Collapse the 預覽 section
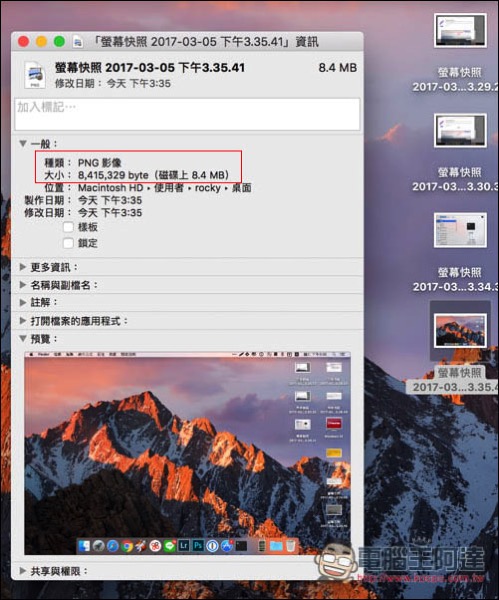 coord(23,338)
